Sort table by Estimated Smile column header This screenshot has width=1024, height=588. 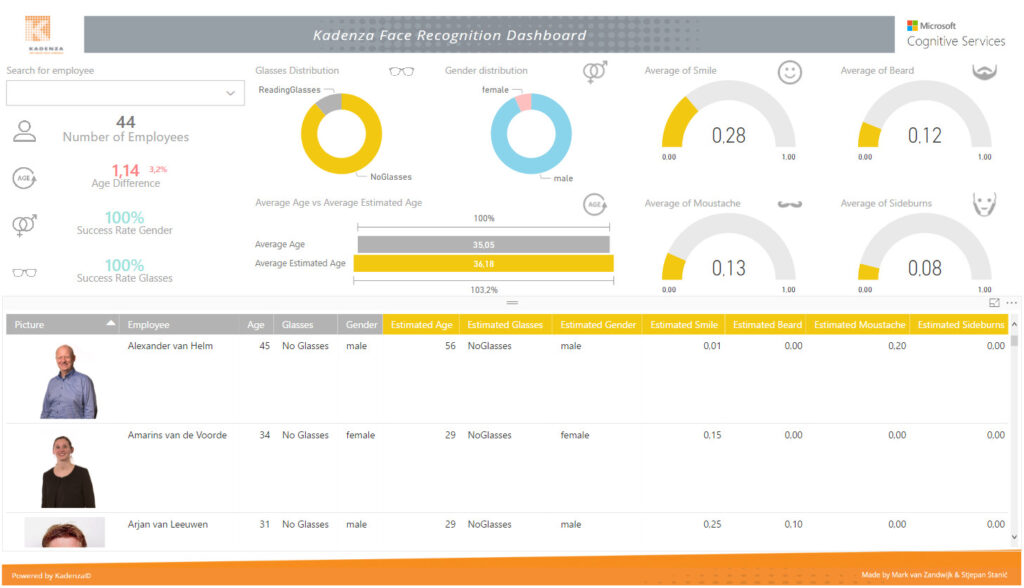coord(684,325)
